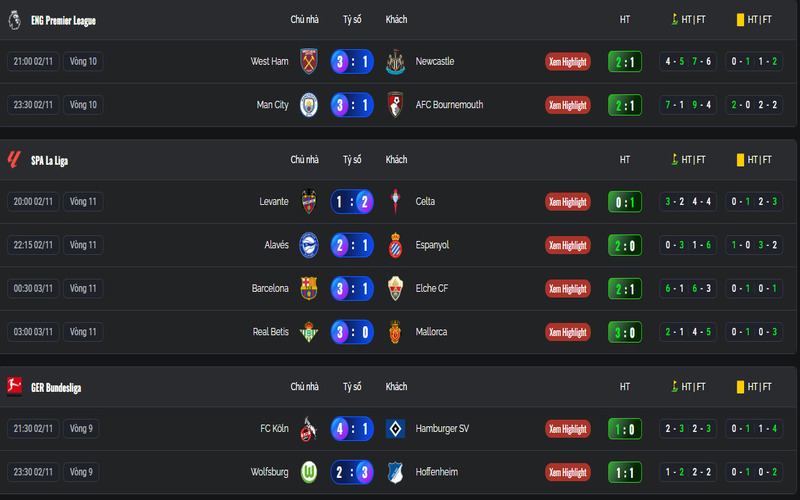Click the Elche CF club crest
Viewport: 800px width, 500px height.
tap(396, 289)
